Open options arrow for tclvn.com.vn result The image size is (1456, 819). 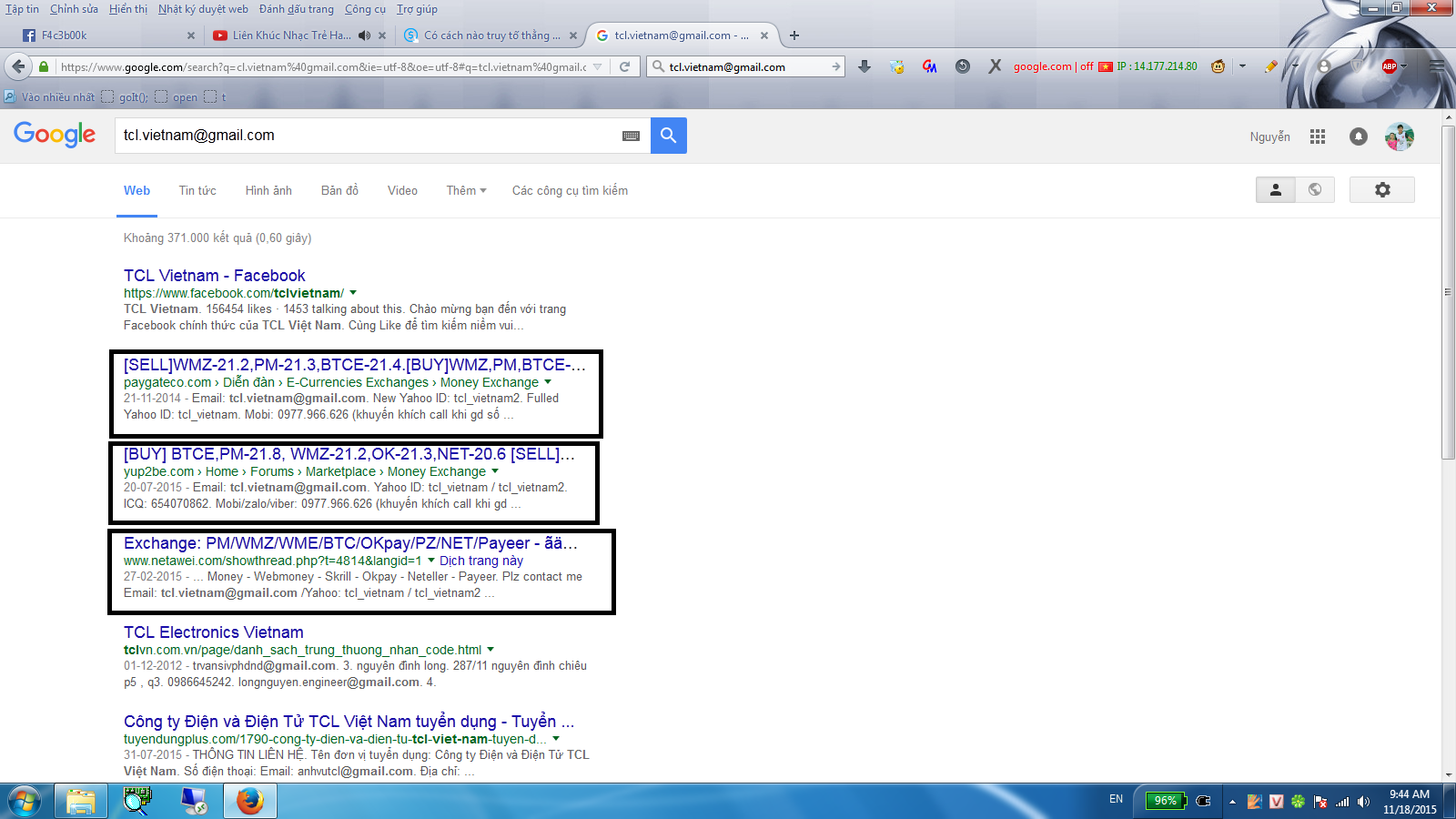point(490,650)
